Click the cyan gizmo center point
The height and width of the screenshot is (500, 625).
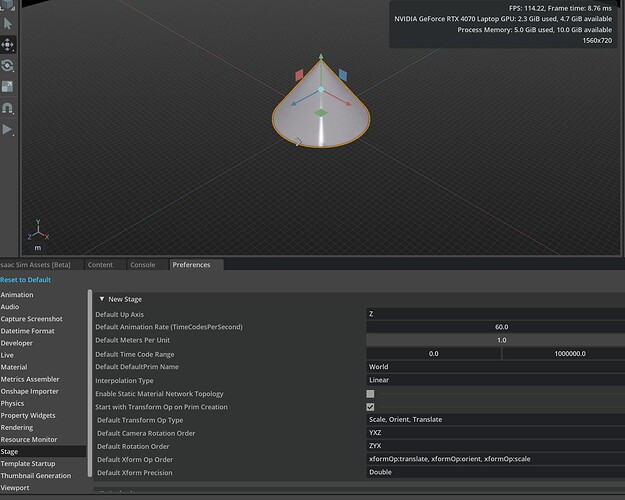321,90
